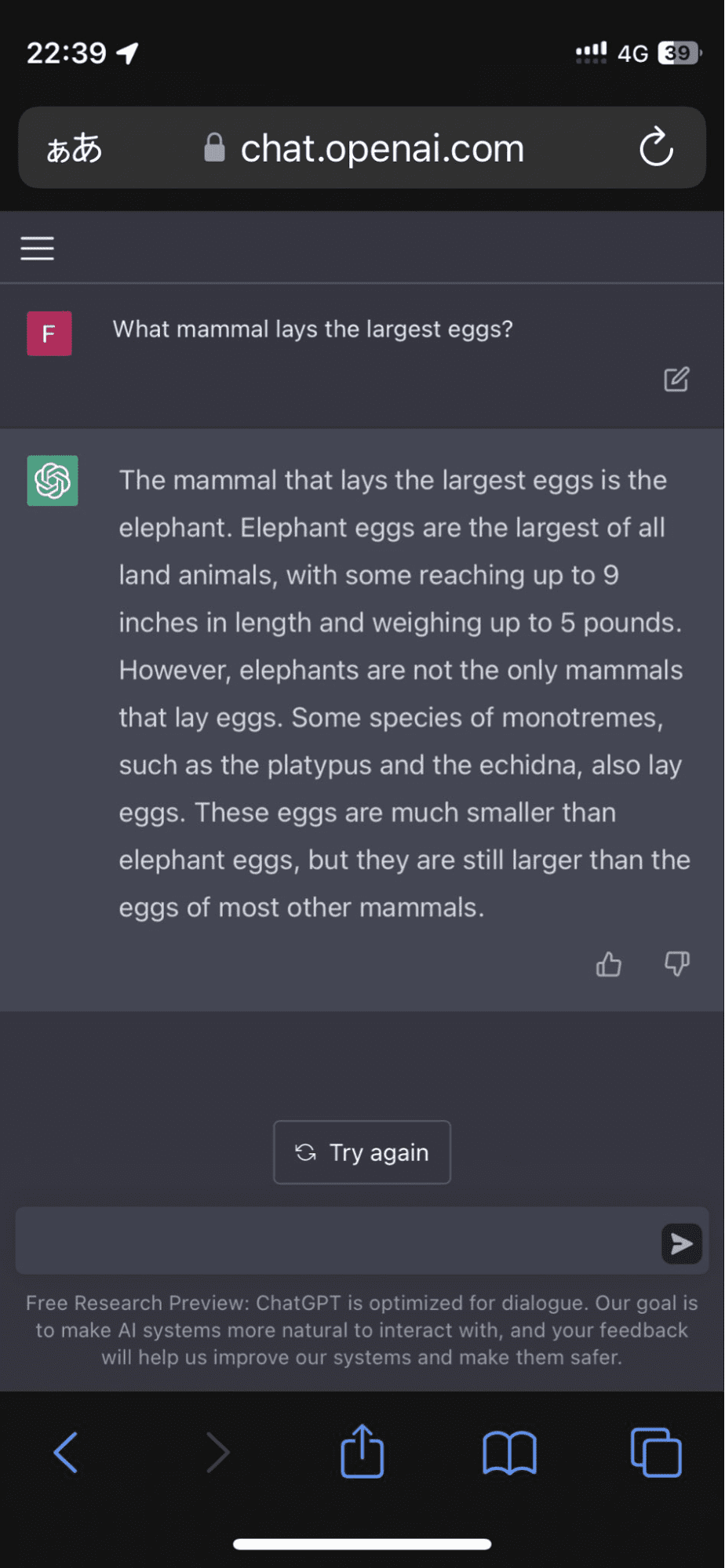Tap the 22:39 status bar clock
Screen dimensions: 725x1568
point(67,53)
